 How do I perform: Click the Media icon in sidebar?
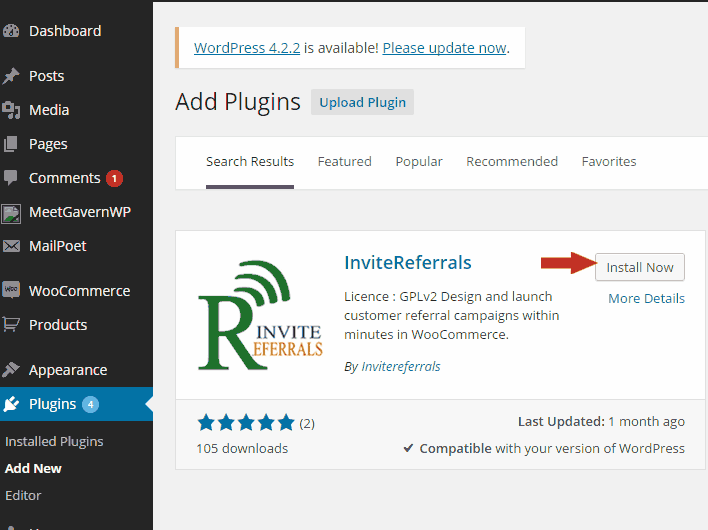11,110
